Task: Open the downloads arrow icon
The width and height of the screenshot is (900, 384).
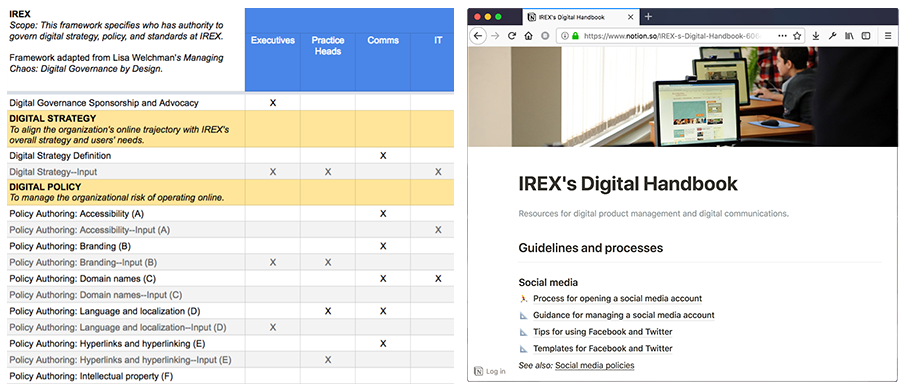Action: point(816,36)
